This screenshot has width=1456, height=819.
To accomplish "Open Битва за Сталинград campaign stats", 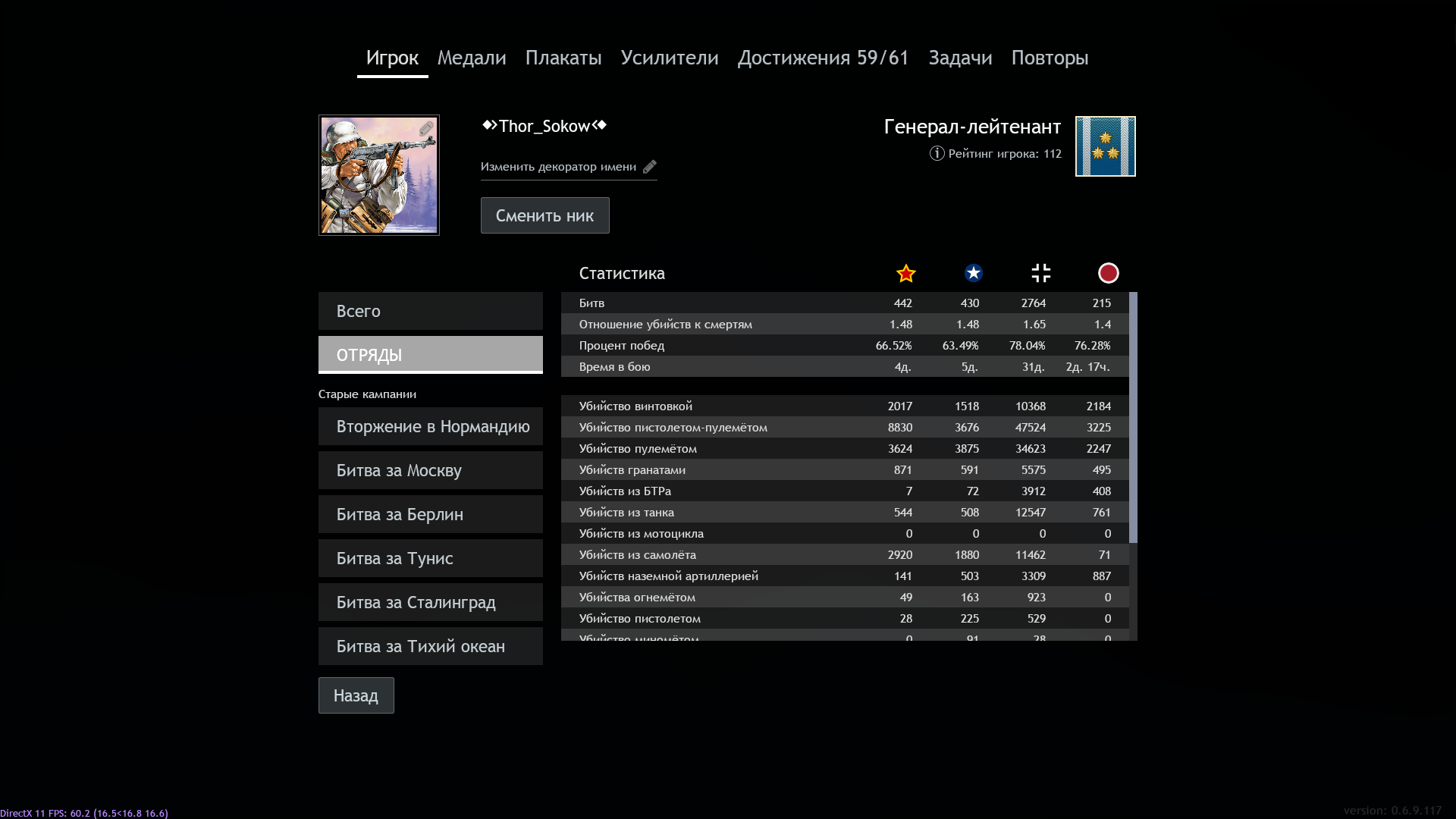I will pos(430,602).
